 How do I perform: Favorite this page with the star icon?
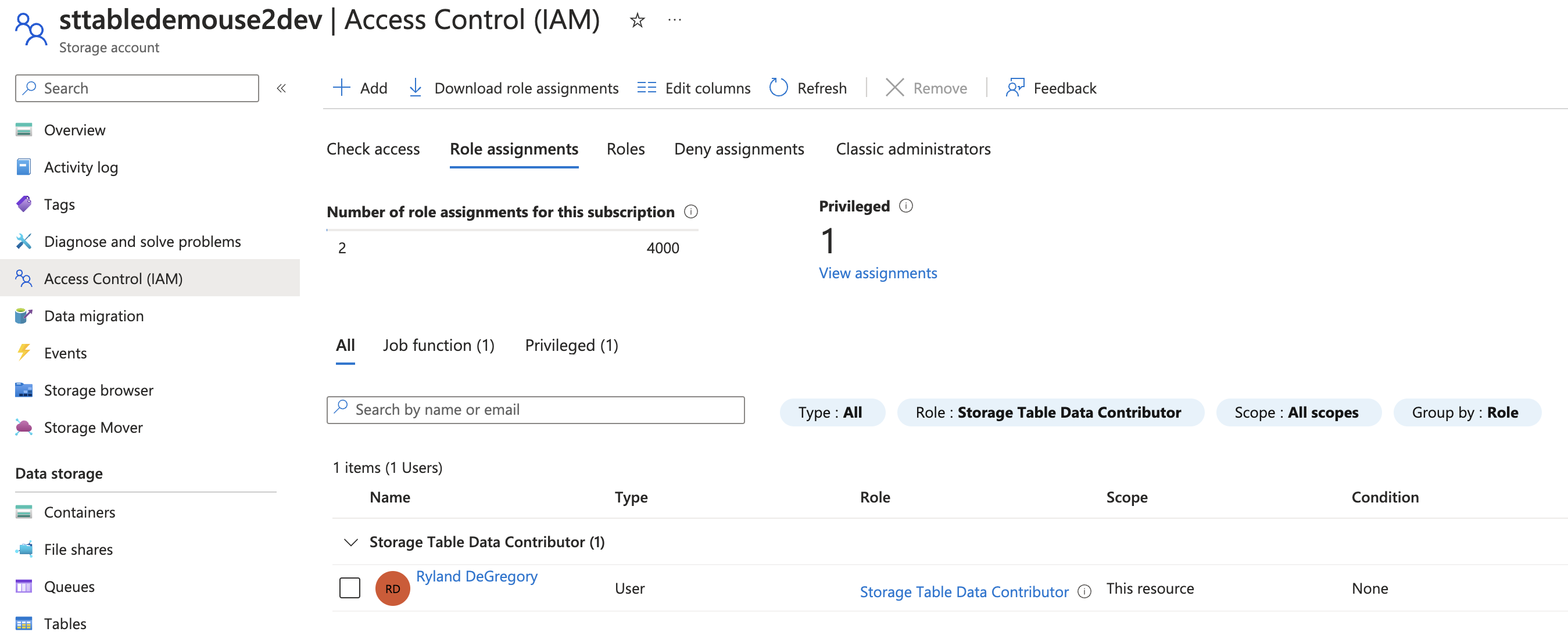click(x=637, y=20)
